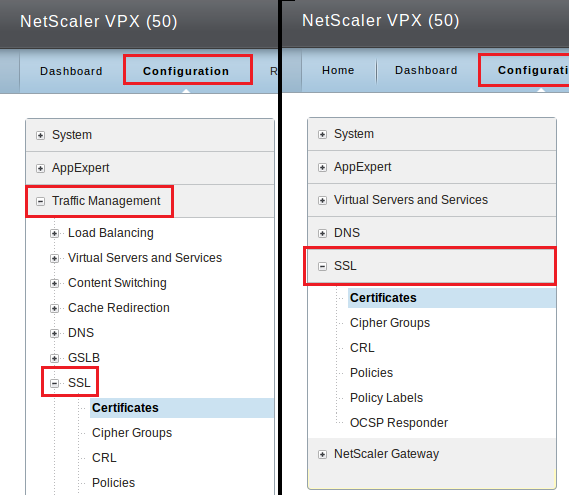Select Certificates in right panel SSL tree
The width and height of the screenshot is (569, 496).
click(x=383, y=298)
